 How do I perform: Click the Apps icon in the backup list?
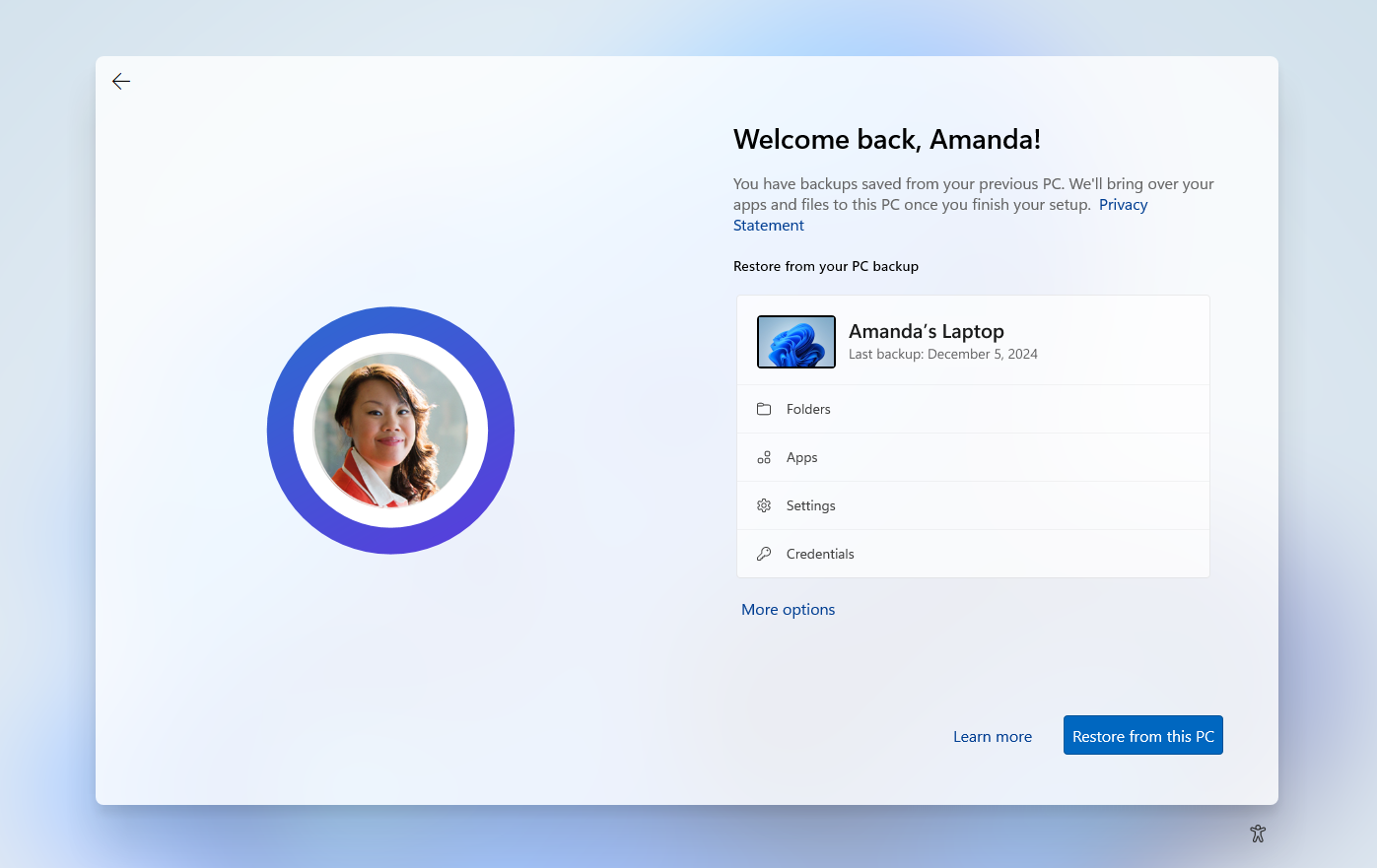click(764, 456)
